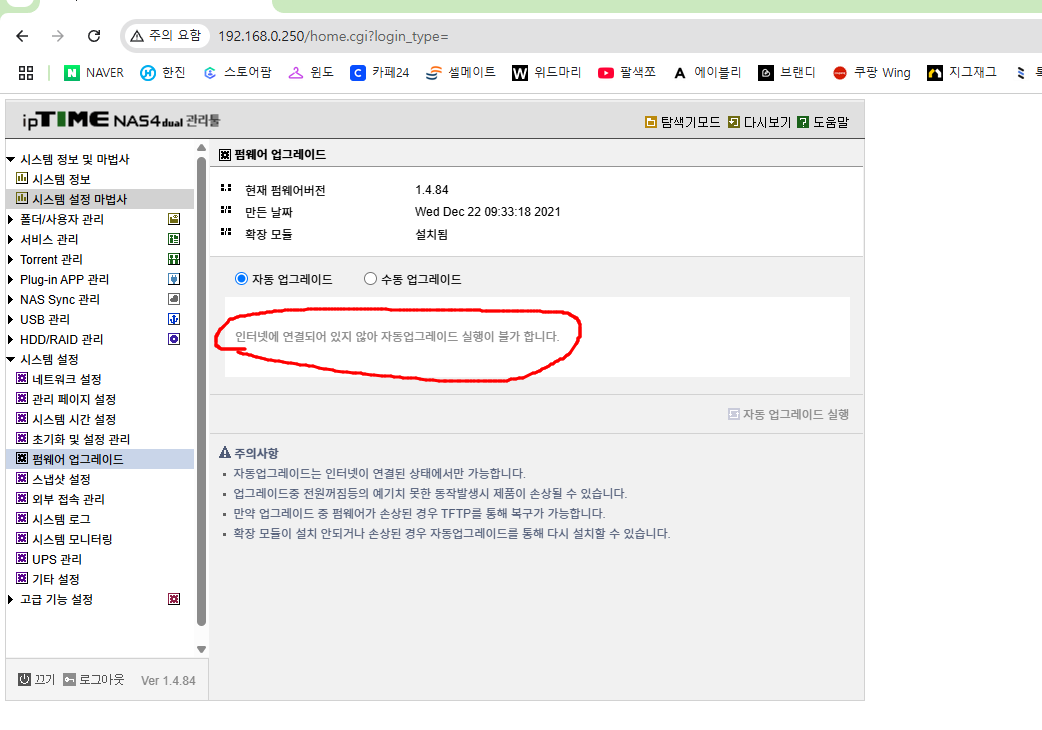1042x730 pixels.
Task: Click the 자동 업그레이드 실행 button
Action: (x=788, y=414)
